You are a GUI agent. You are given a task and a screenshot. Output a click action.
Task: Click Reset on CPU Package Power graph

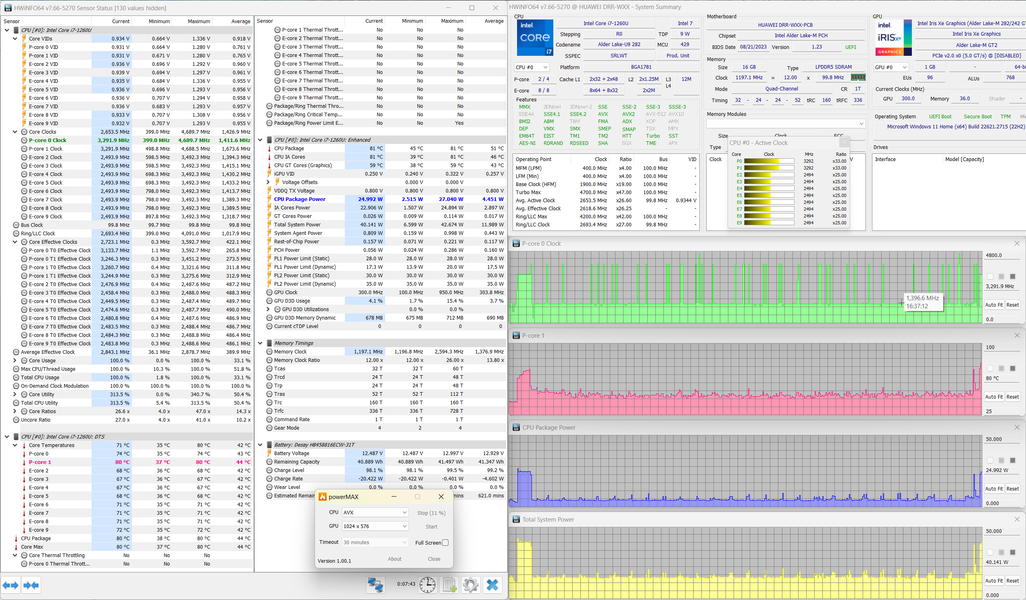pyautogui.click(x=1012, y=488)
